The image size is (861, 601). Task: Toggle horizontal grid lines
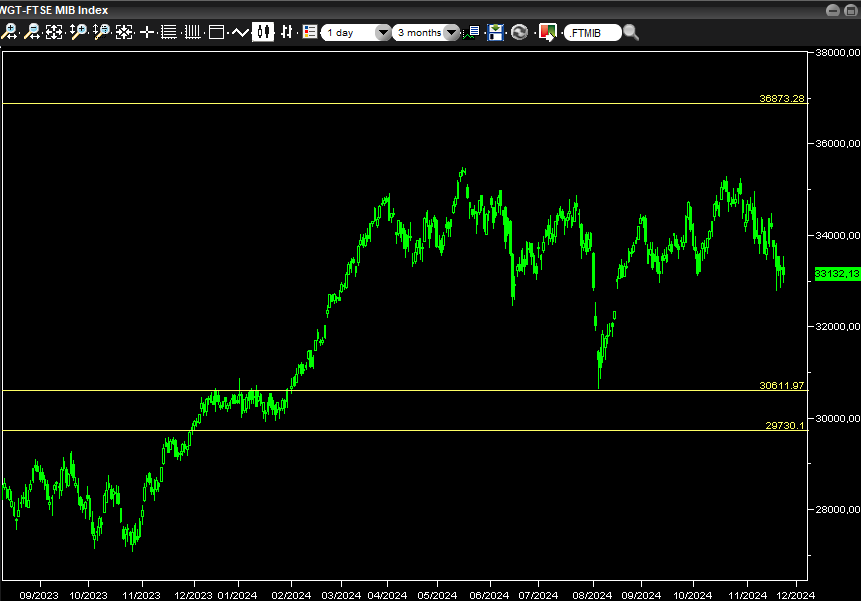pyautogui.click(x=168, y=32)
